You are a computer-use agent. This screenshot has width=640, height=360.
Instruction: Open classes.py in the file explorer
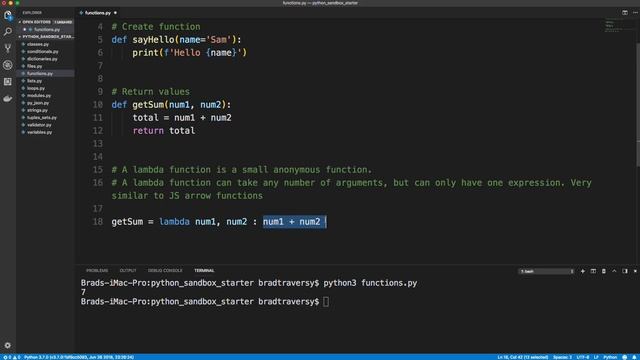click(x=38, y=44)
